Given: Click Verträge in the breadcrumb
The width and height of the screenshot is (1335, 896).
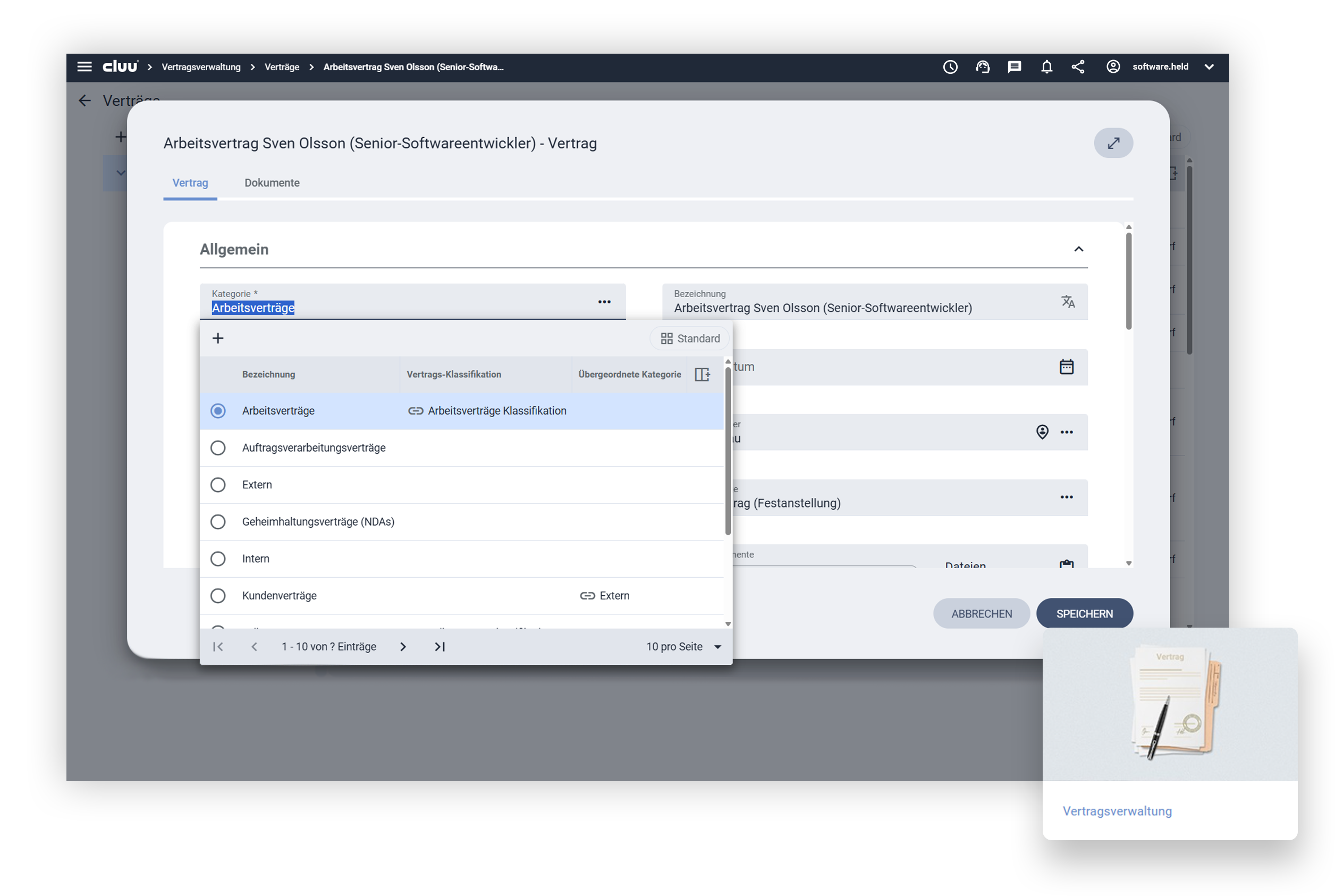Looking at the screenshot, I should click(x=282, y=67).
